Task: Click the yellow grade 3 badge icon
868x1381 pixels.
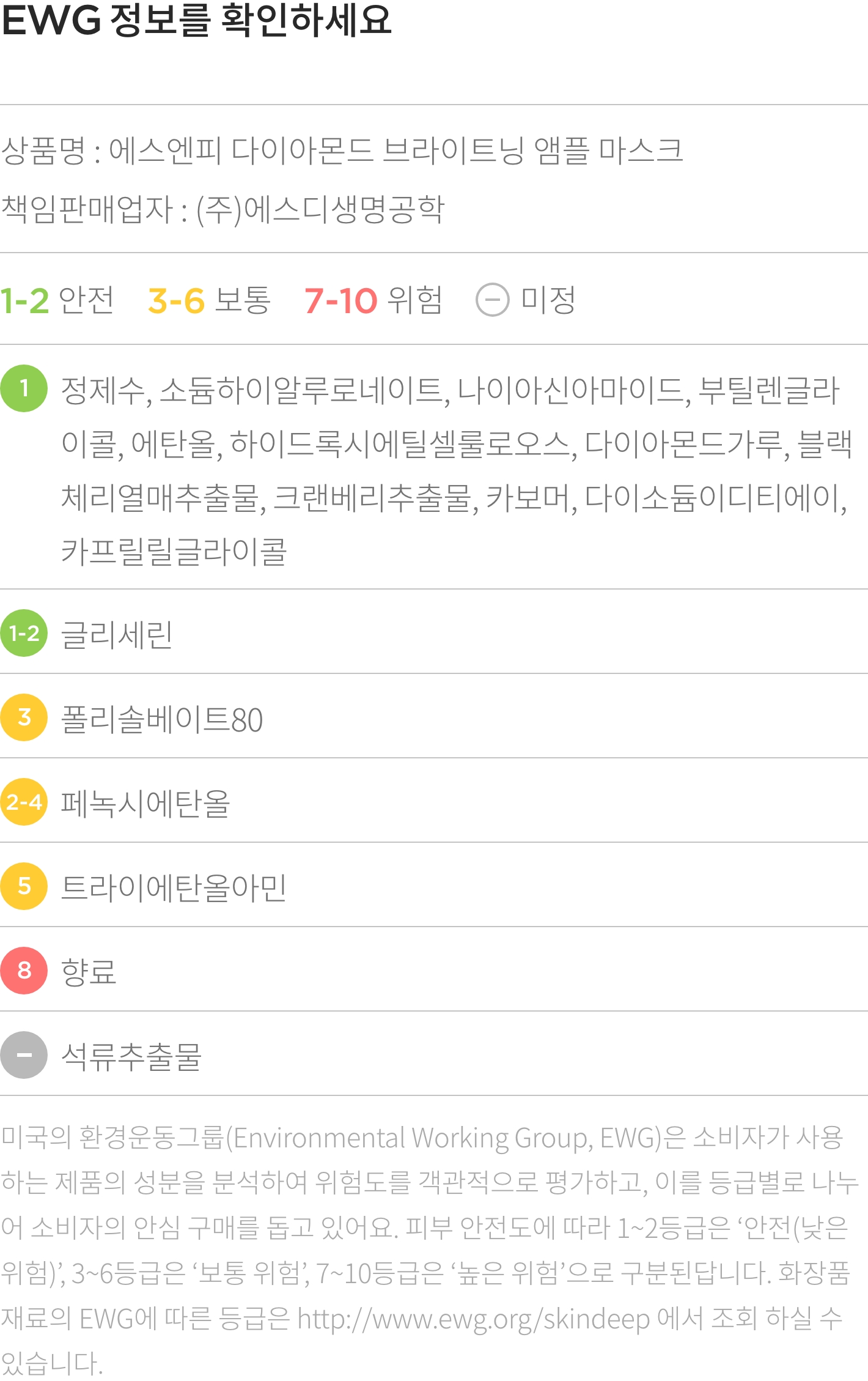Action: [24, 717]
